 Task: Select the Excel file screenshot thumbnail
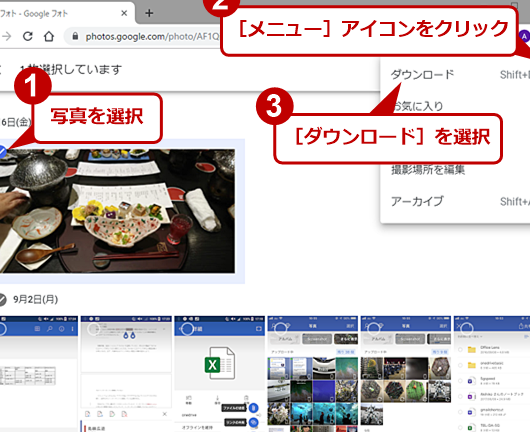(187, 329)
